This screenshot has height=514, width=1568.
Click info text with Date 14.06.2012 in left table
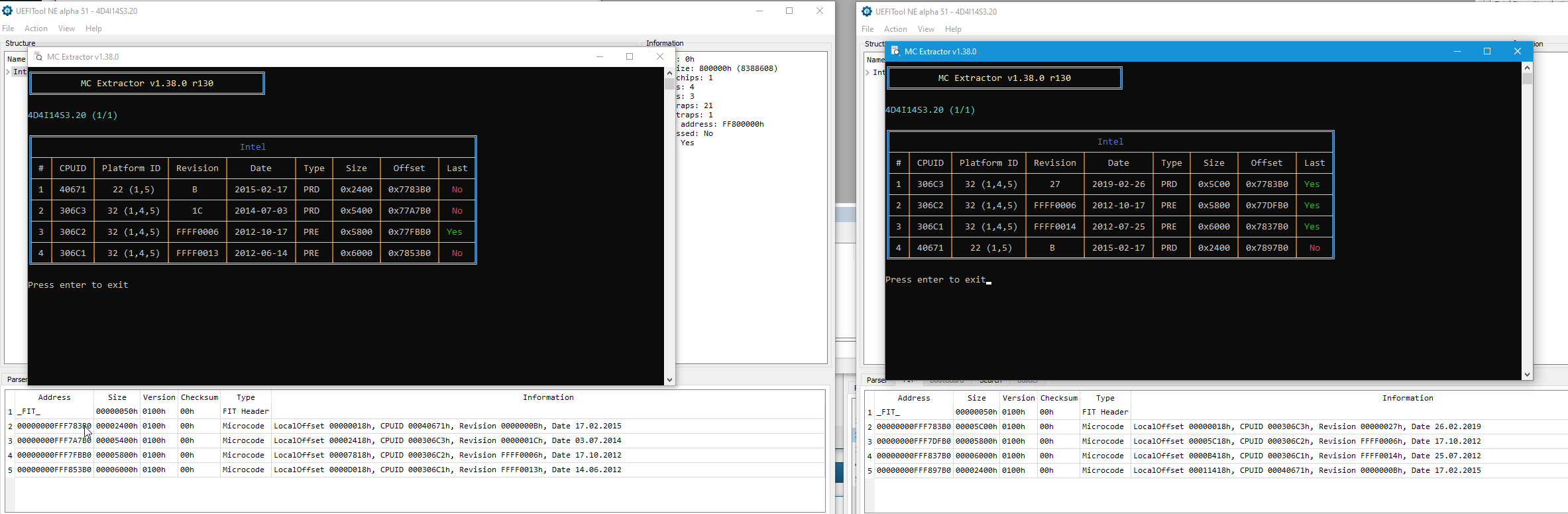[447, 470]
